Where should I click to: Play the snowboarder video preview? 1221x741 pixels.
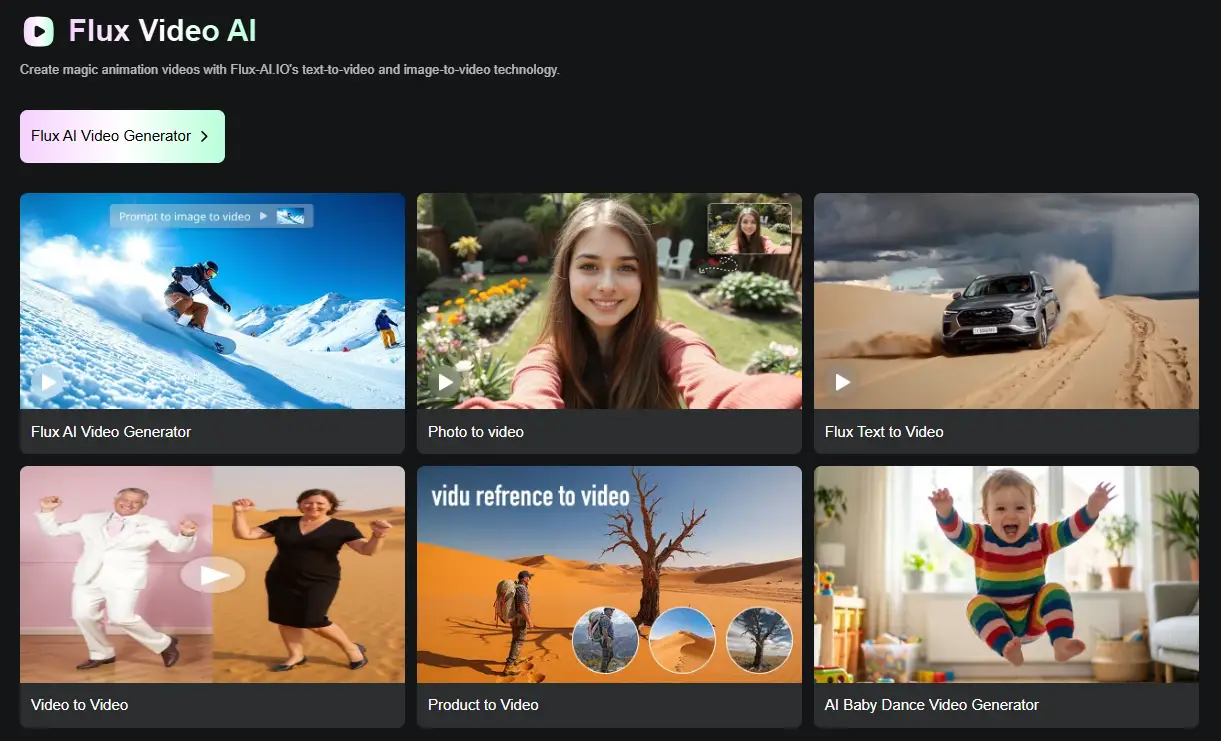click(x=47, y=381)
